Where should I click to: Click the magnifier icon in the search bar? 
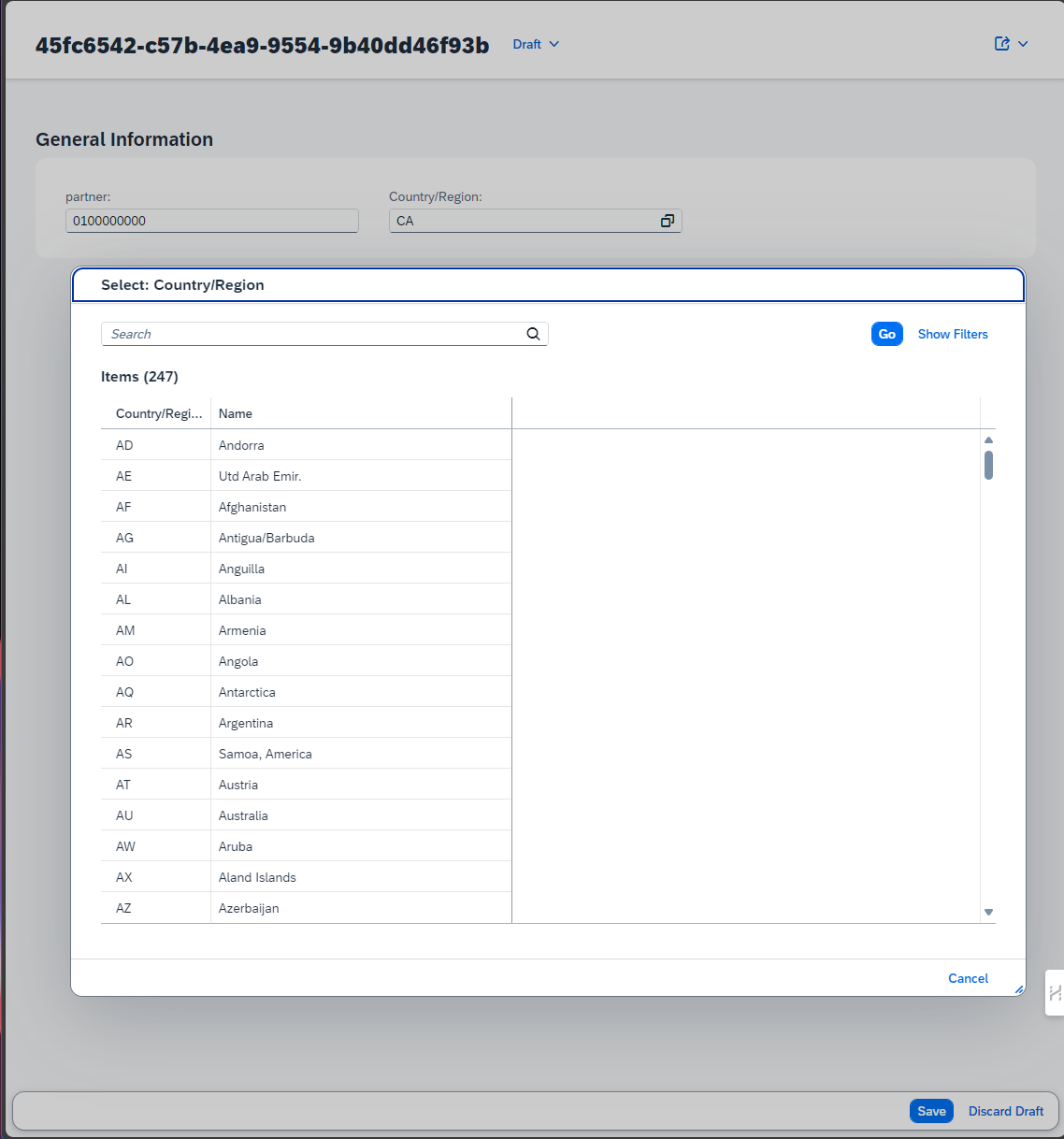pos(533,334)
